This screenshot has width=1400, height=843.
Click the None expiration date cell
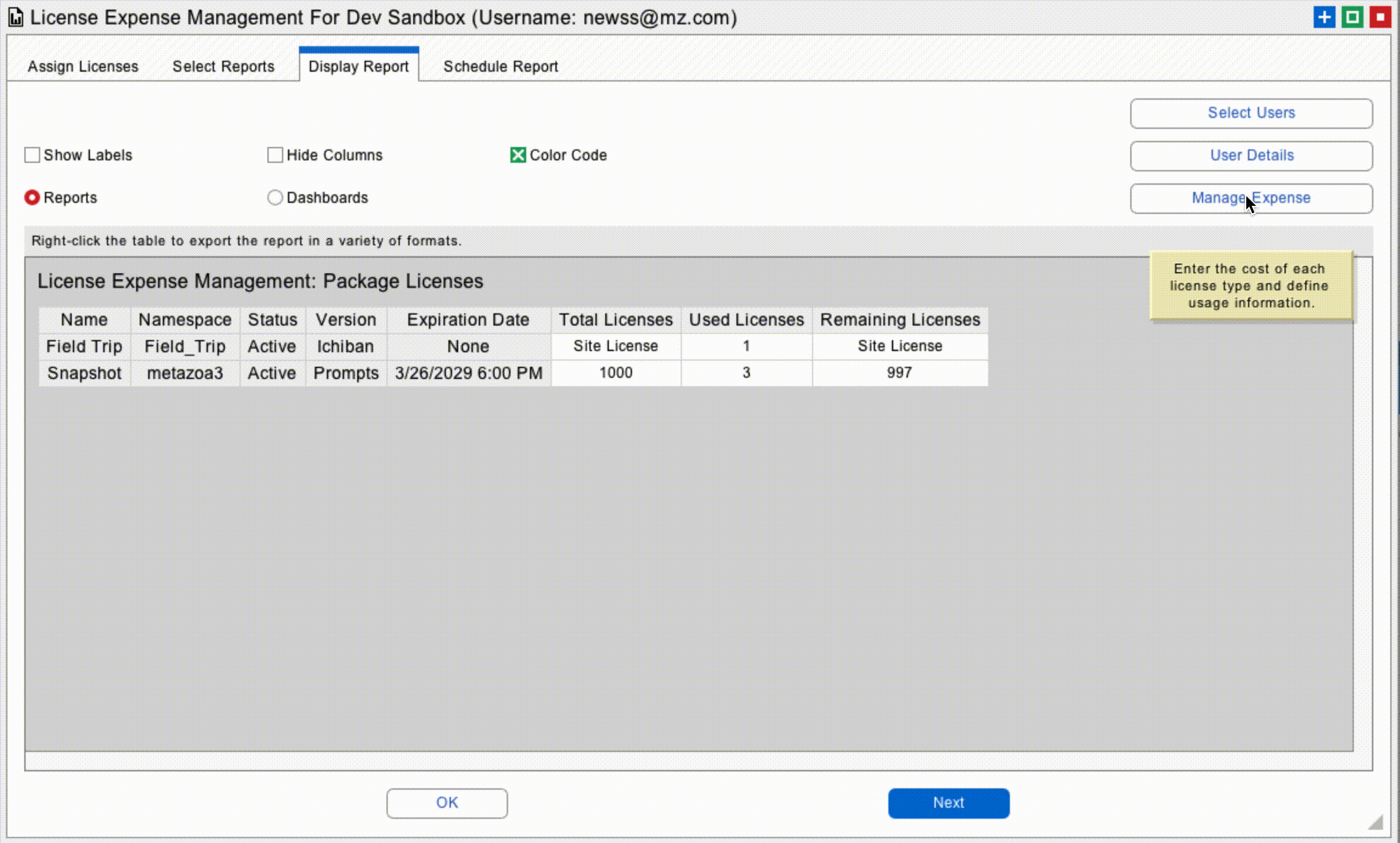468,346
